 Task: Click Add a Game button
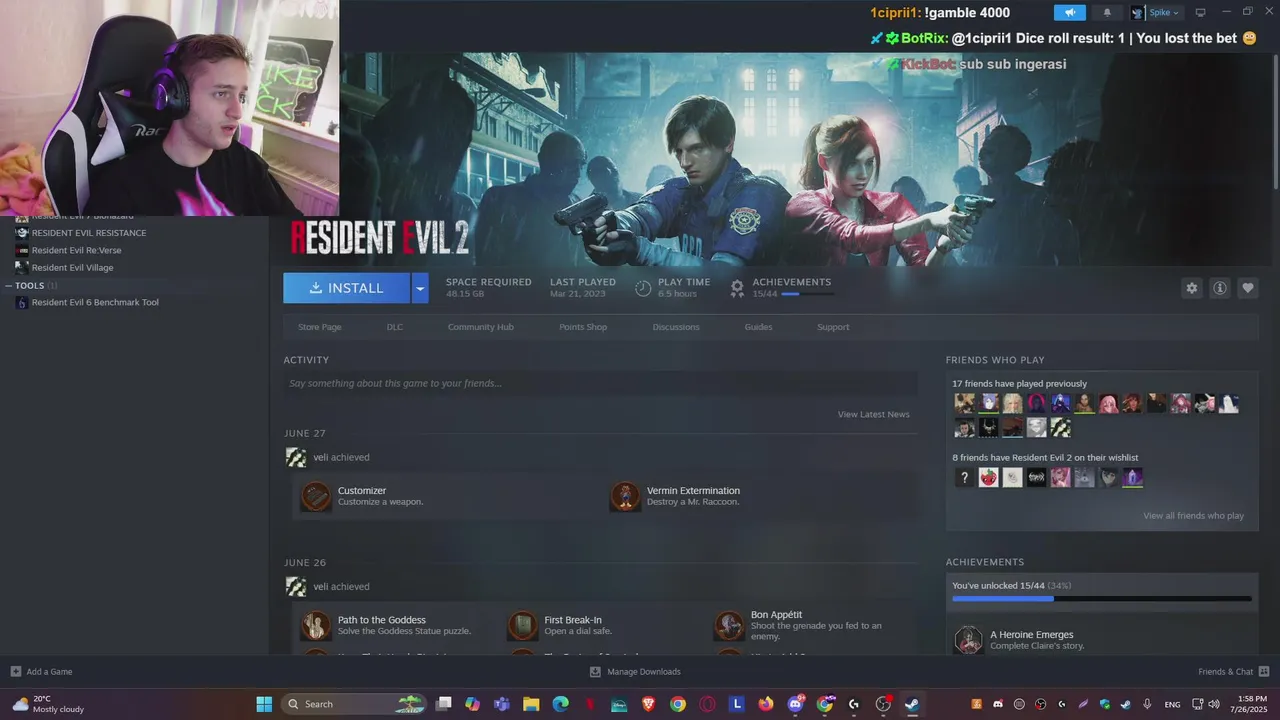pyautogui.click(x=41, y=672)
